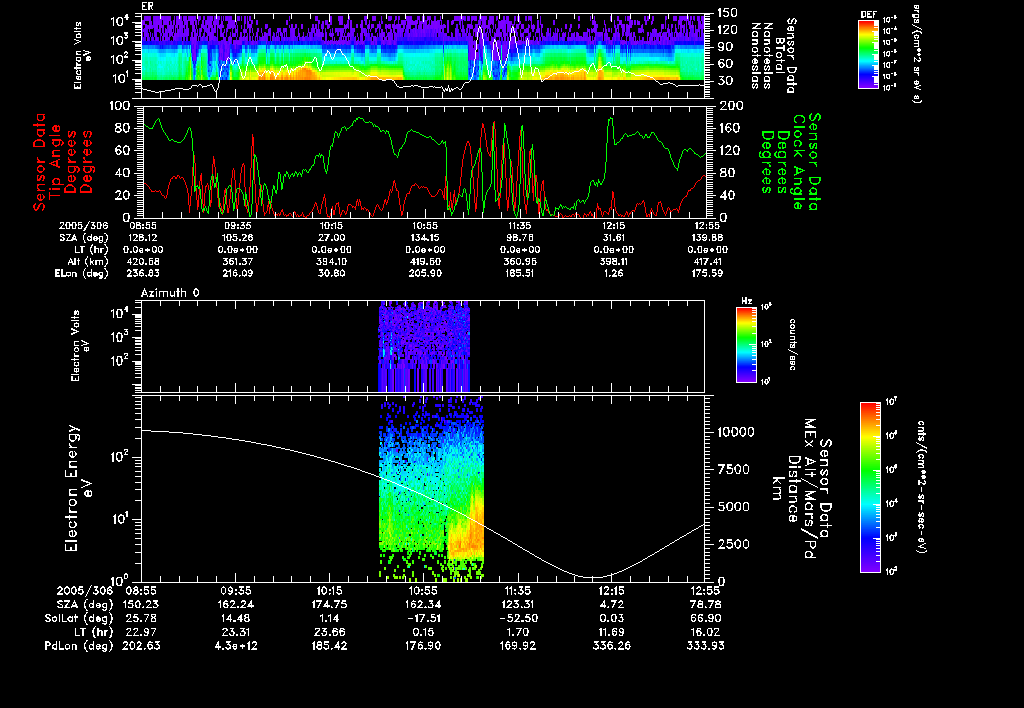Viewport: 1024px width, 708px height.
Task: Click the lower SZA value 123.31
Action: tap(517, 604)
